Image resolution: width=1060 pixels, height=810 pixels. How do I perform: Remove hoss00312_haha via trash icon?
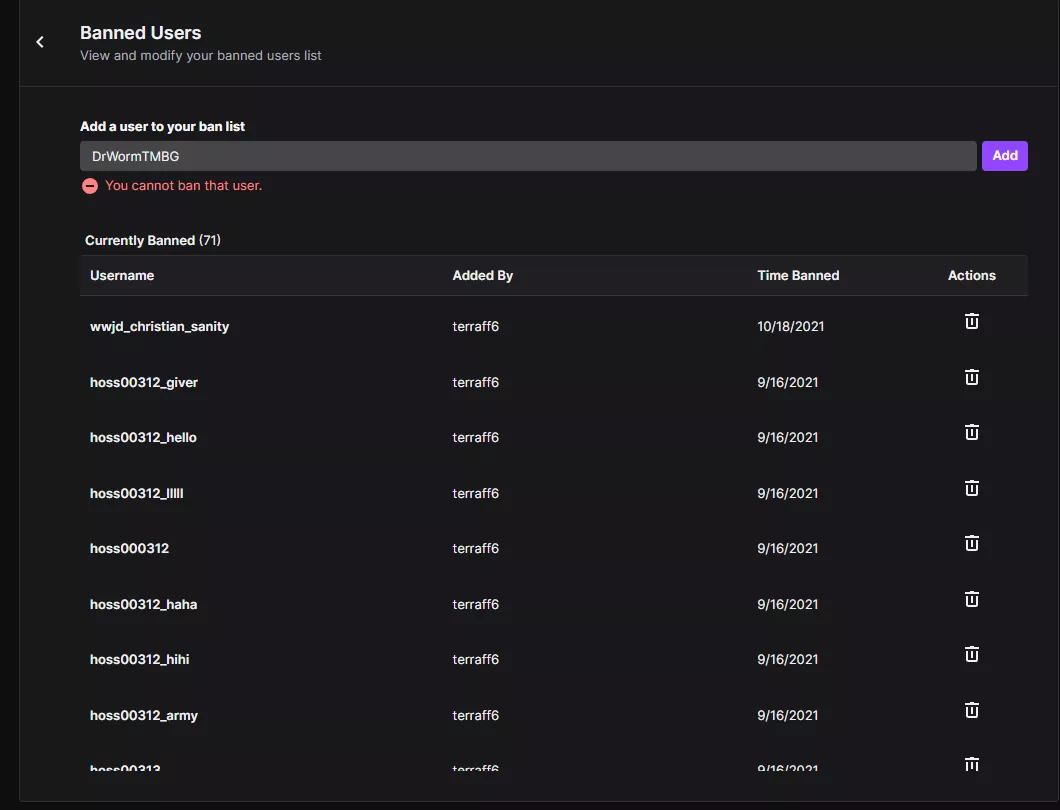[x=971, y=599]
